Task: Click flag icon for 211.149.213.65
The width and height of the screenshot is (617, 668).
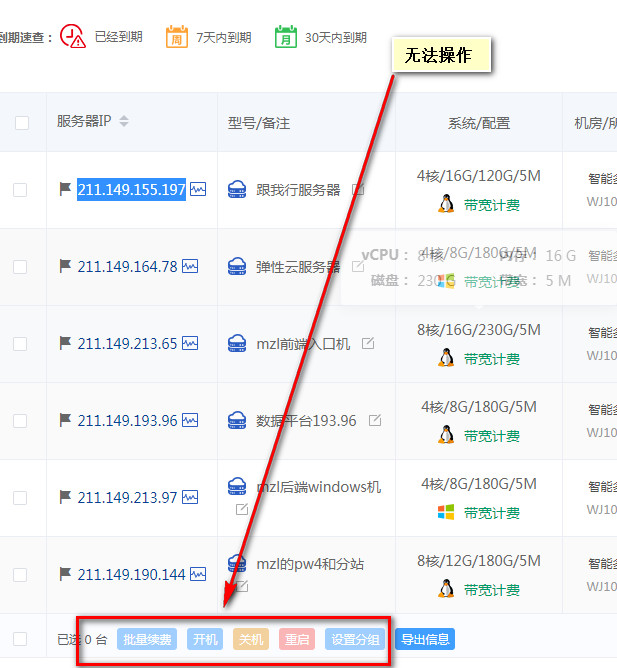Action: click(65, 343)
